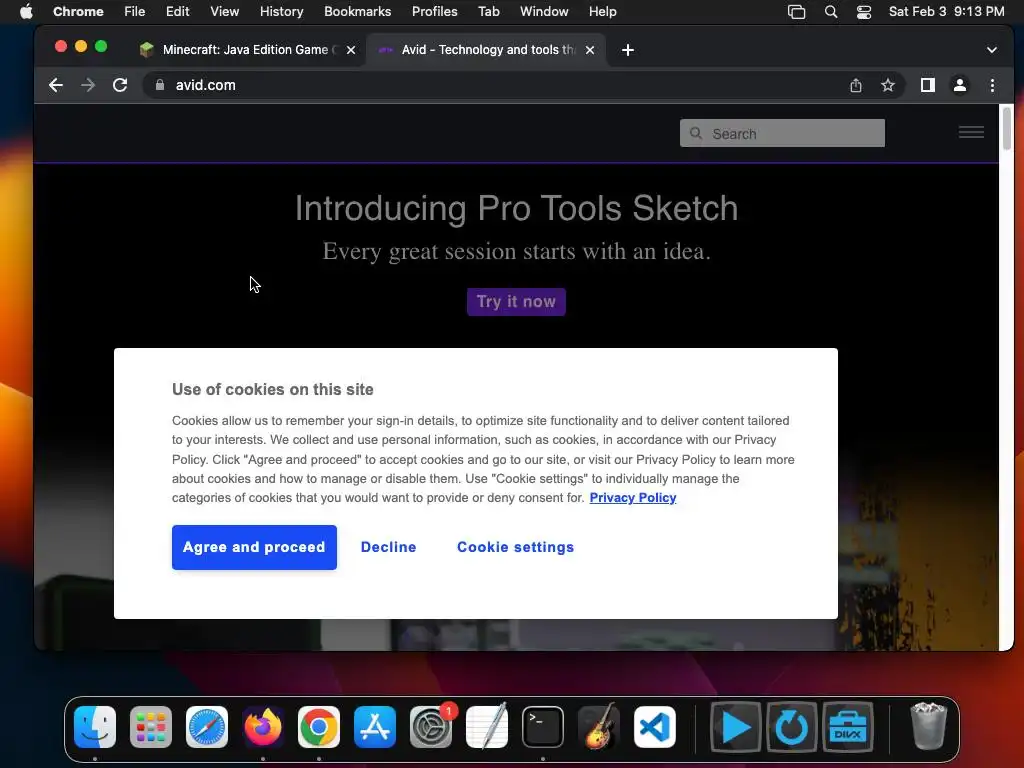Launch Safari from the Dock
Screen dimensions: 1024x768
pos(207,727)
